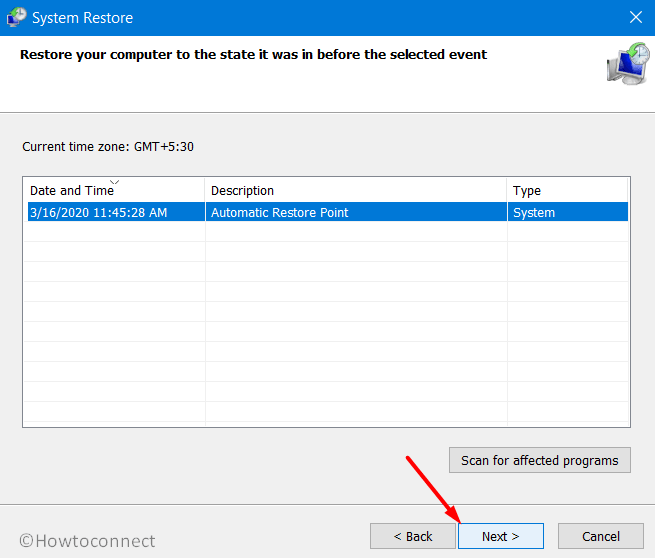
Task: Click the Current time zone GMT+5:30 text
Action: pos(108,147)
